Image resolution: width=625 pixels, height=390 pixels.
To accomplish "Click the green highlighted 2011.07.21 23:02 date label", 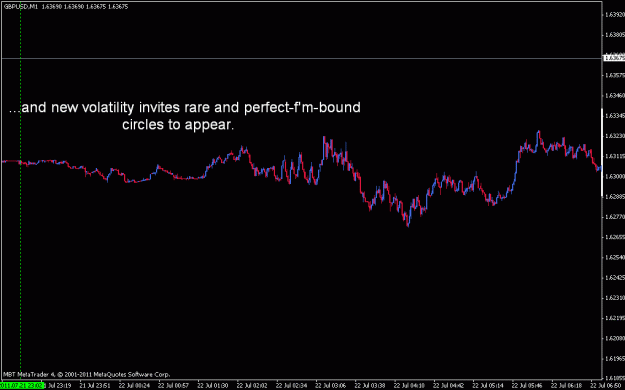I will click(22, 386).
